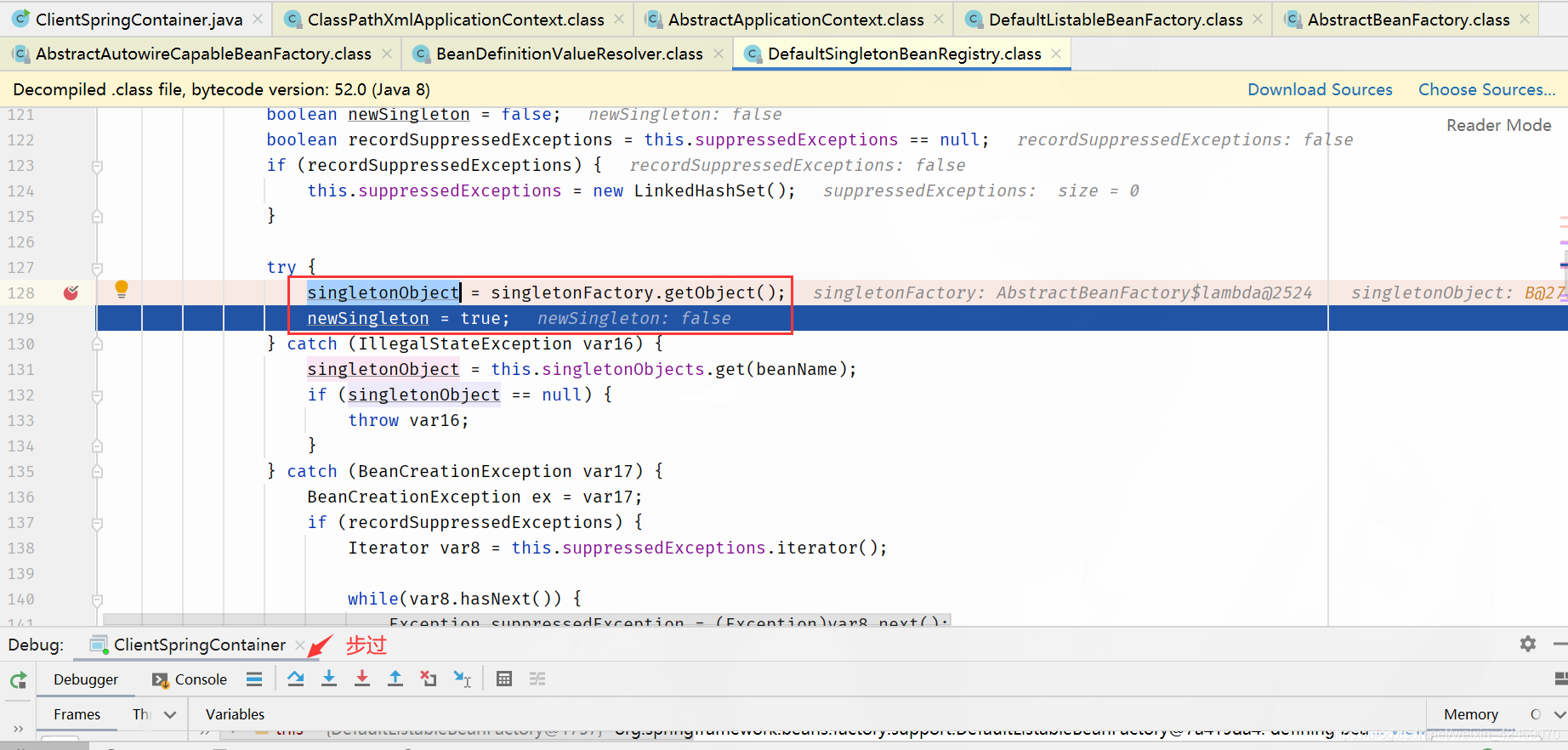The height and width of the screenshot is (750, 1568).
Task: Switch to the Console tab
Action: (190, 679)
